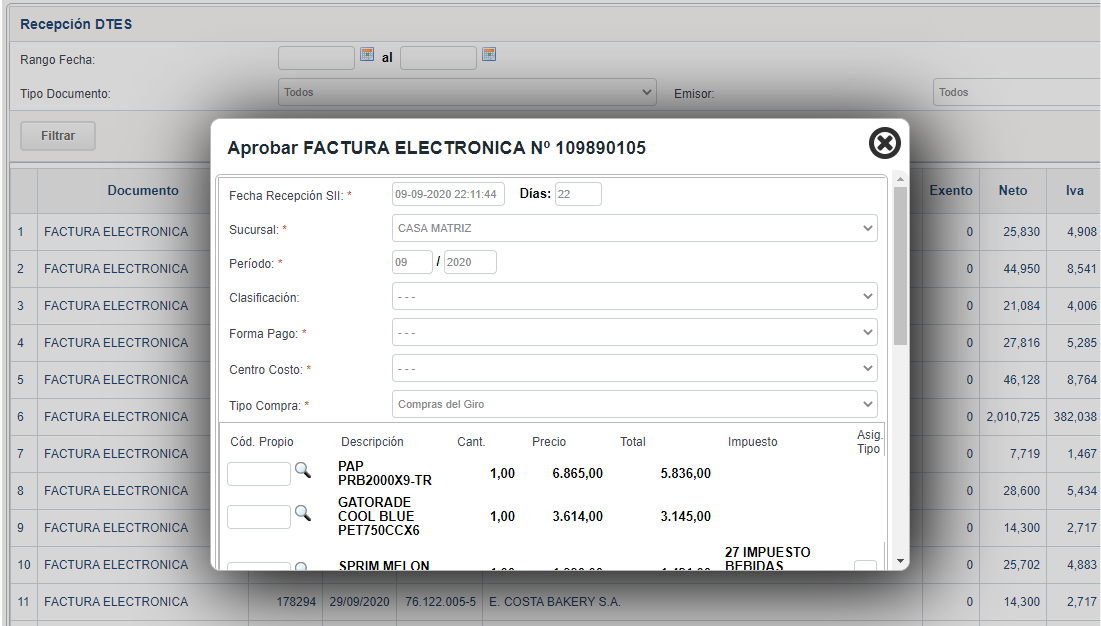
Task: Click the Cód. Propio field for PAP item
Action: pos(258,473)
